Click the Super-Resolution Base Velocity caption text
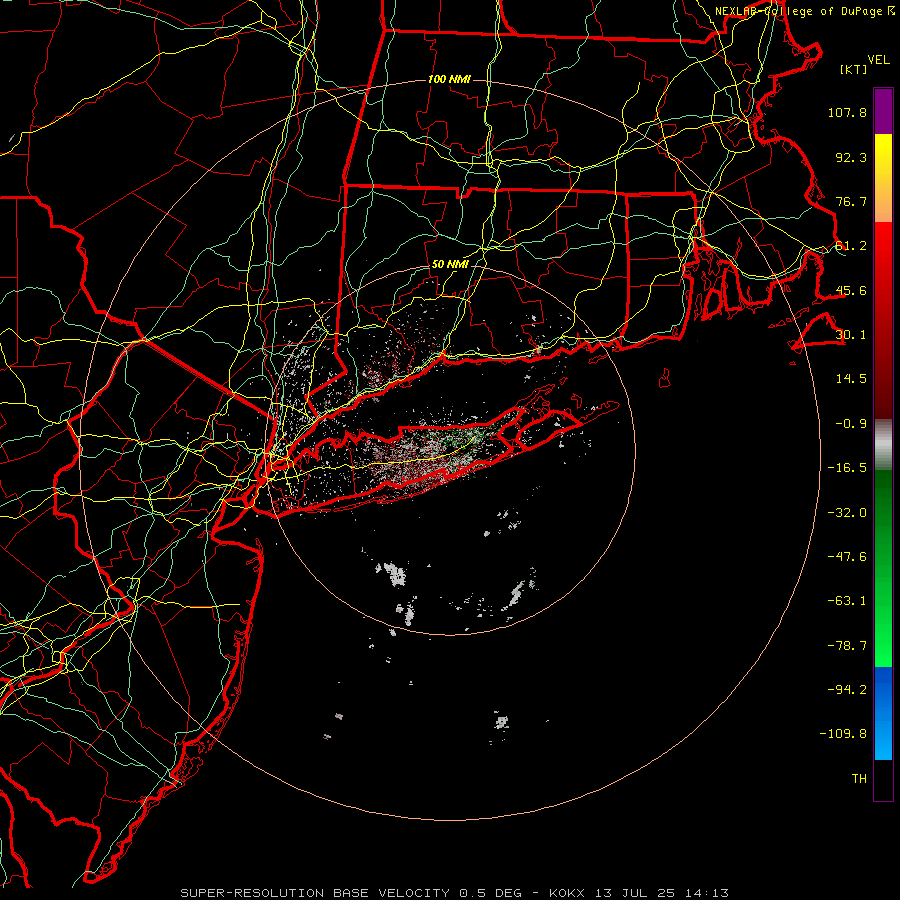This screenshot has height=900, width=900. (x=454, y=893)
